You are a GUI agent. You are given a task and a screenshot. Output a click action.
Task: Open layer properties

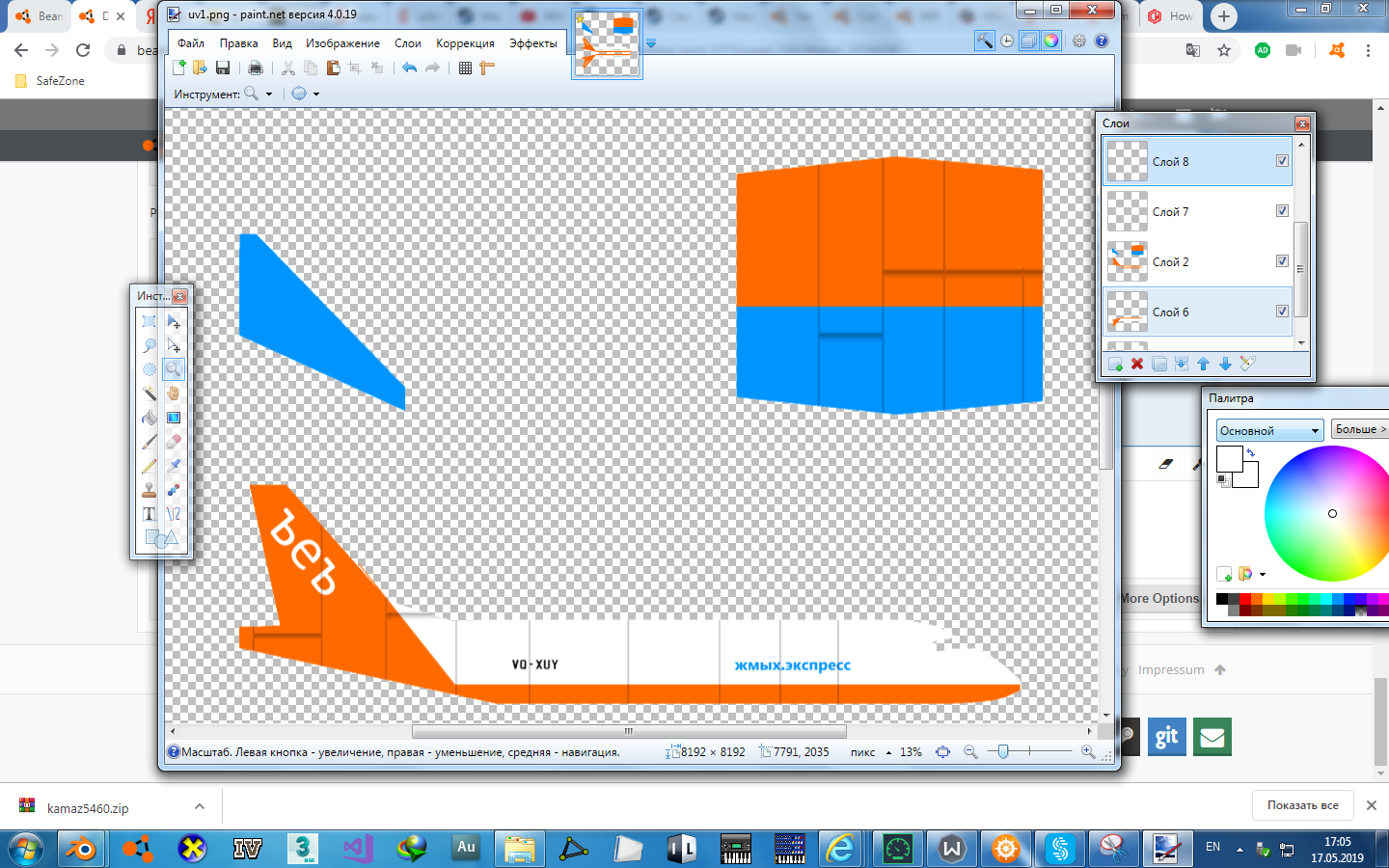coord(1247,364)
